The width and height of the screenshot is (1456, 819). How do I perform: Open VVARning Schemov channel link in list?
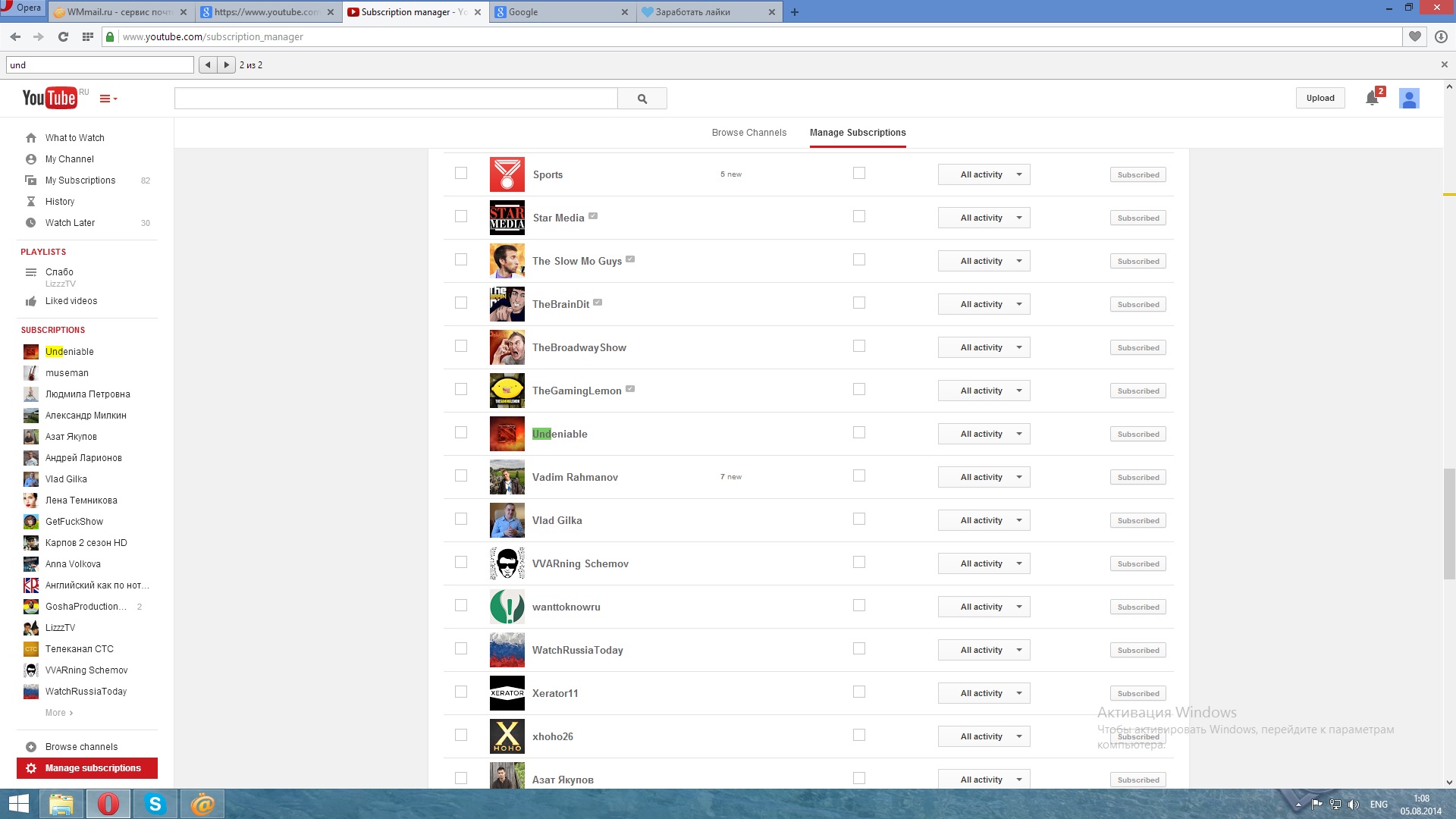click(580, 563)
